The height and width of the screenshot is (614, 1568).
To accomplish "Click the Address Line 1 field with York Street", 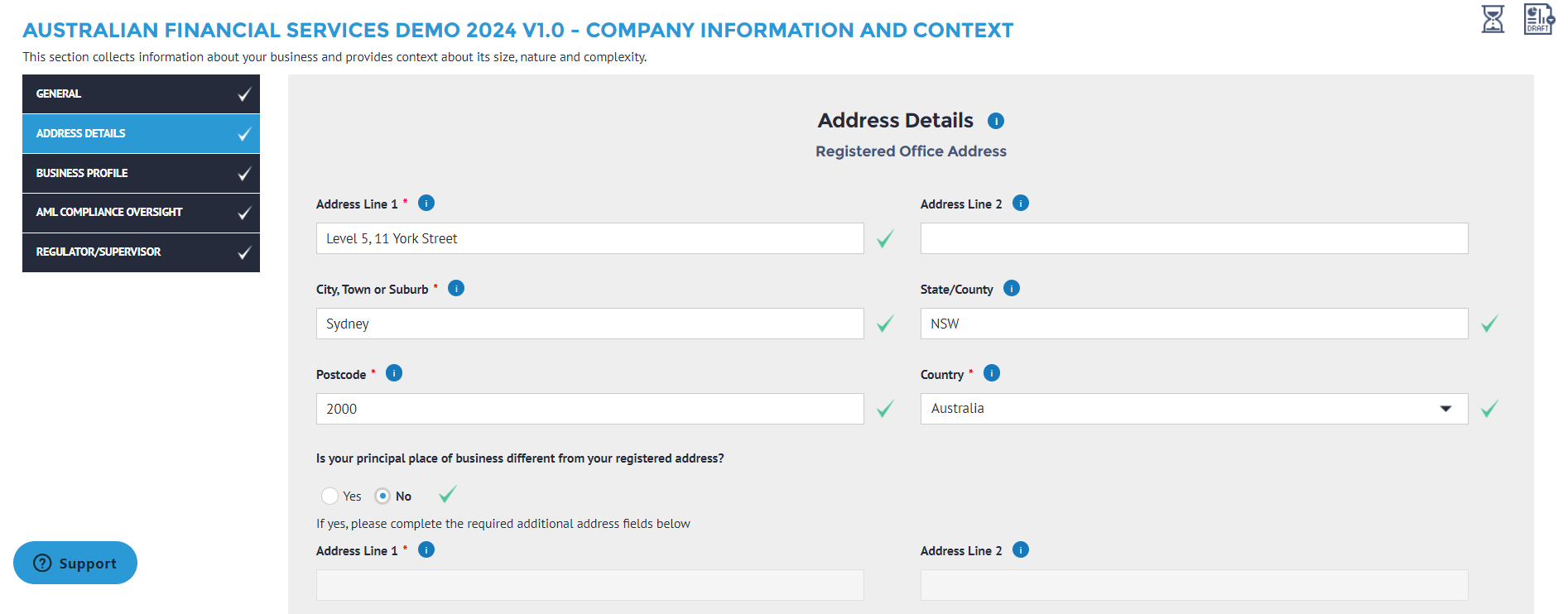I will point(589,238).
